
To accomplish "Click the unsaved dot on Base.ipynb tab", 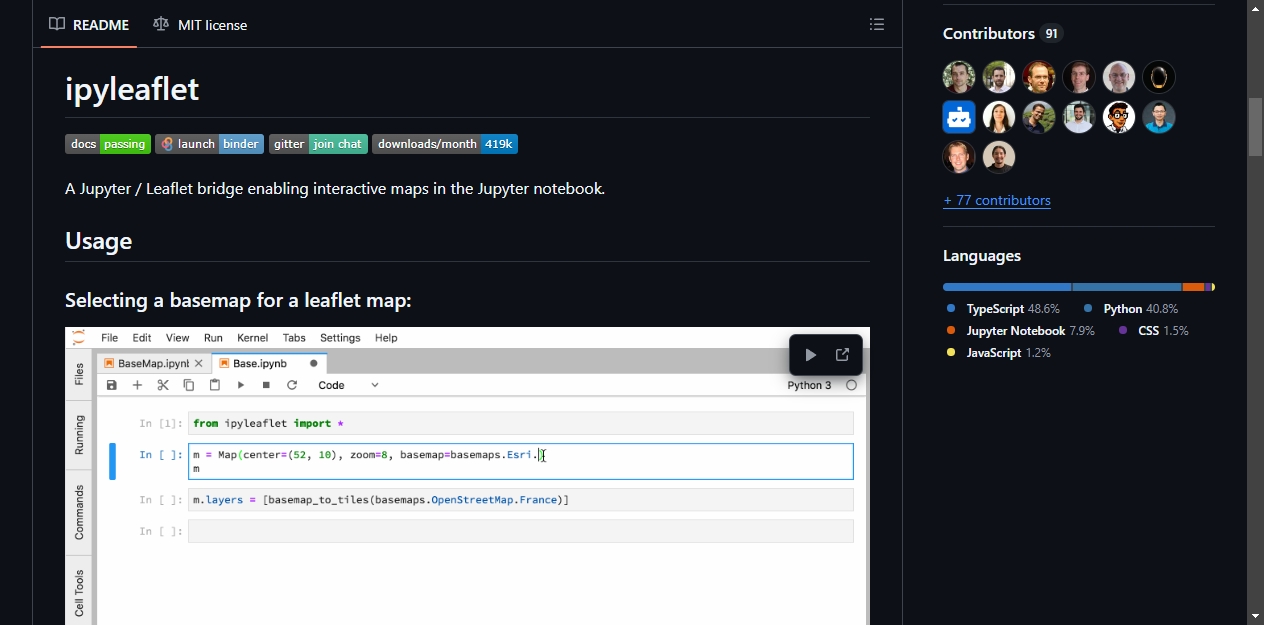I will pyautogui.click(x=313, y=364).
